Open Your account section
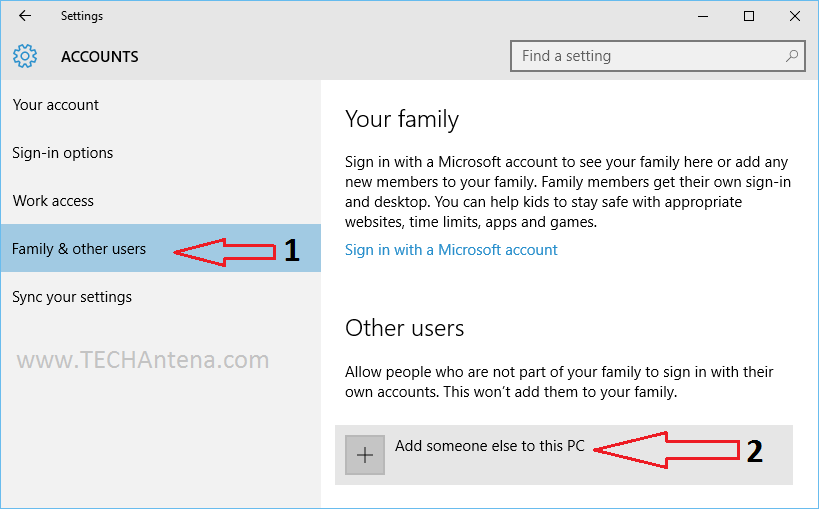The width and height of the screenshot is (819, 509). pyautogui.click(x=160, y=105)
